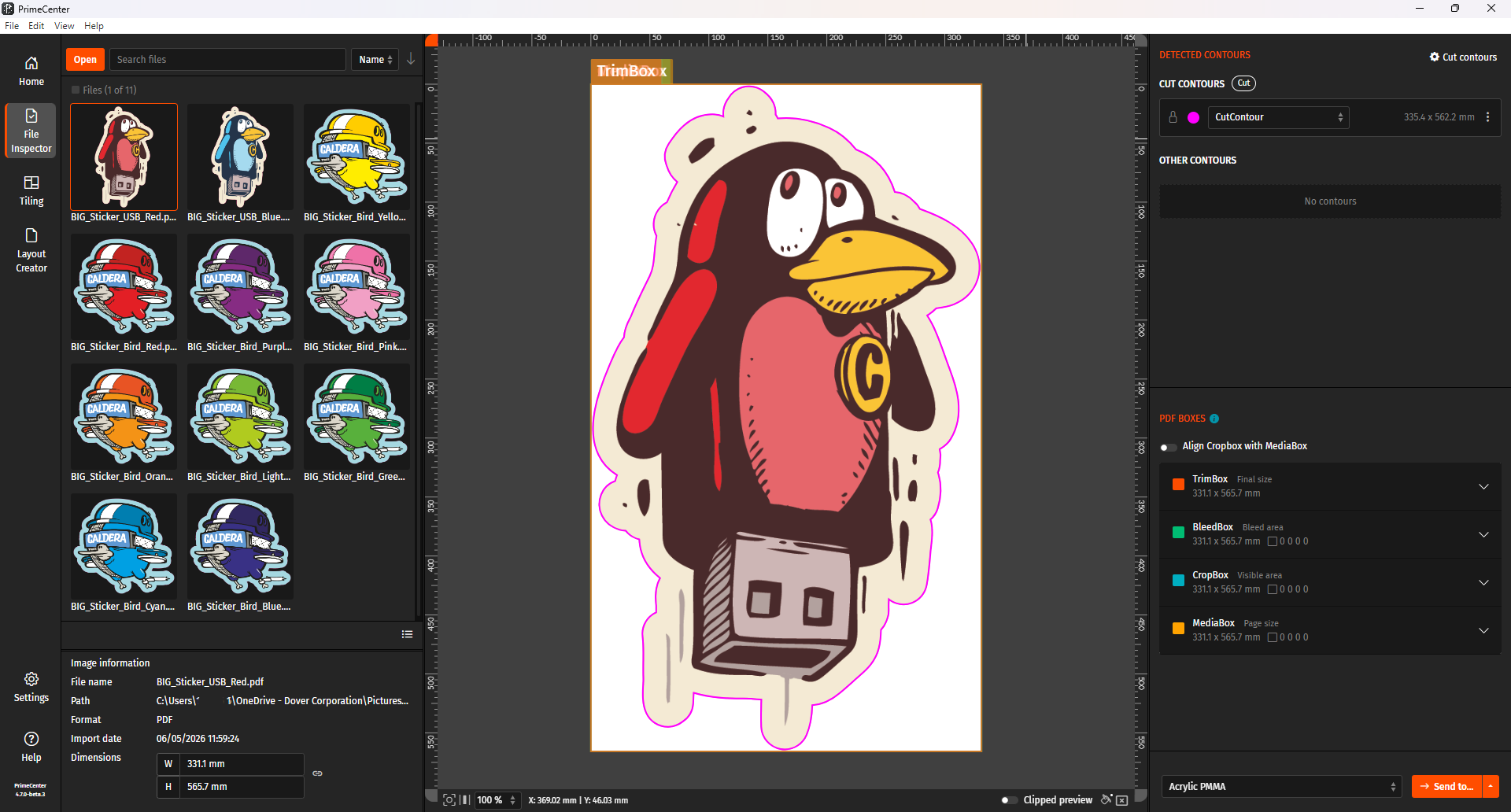Adjust the 100 % zoom stepper

[x=512, y=800]
